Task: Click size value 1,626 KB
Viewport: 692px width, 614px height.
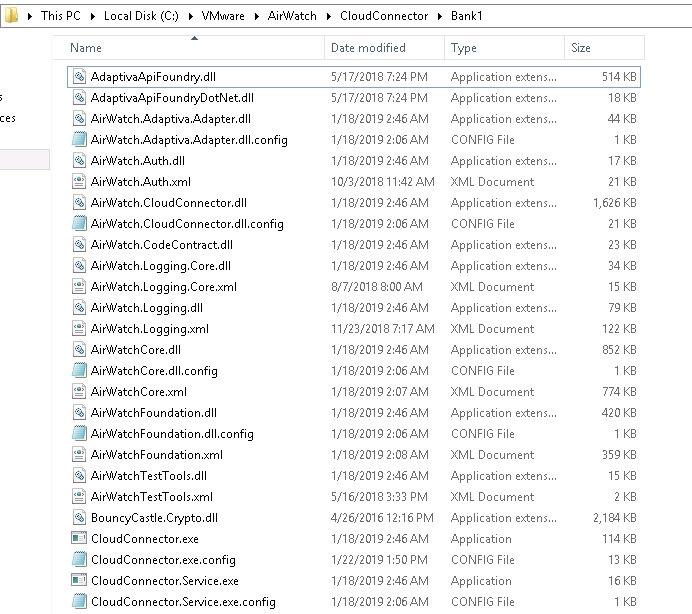Action: click(615, 203)
